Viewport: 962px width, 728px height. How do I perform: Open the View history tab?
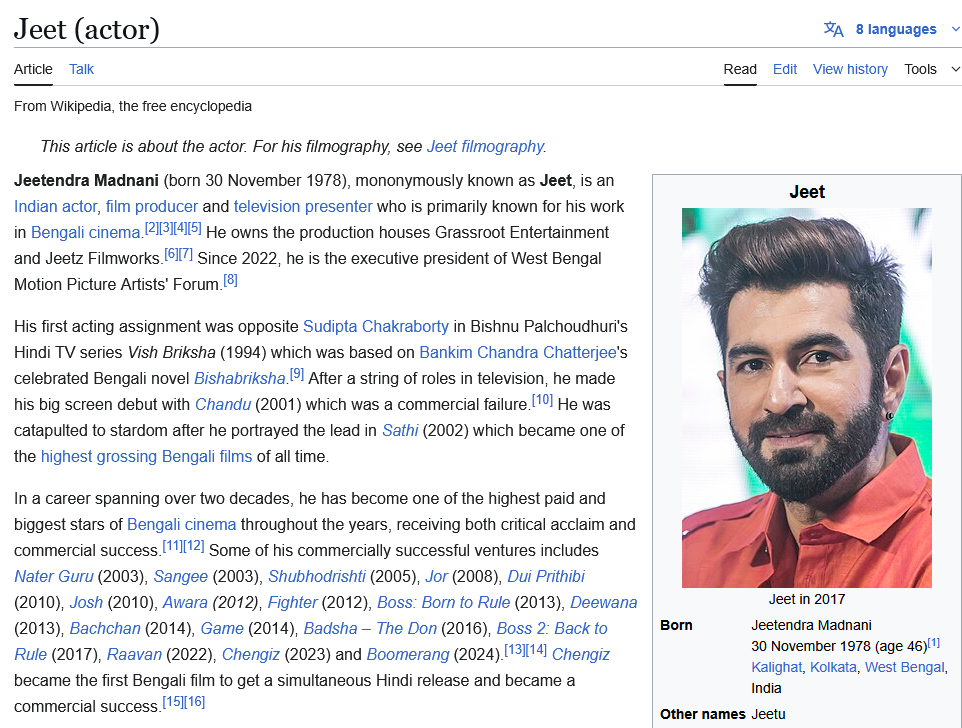(850, 69)
